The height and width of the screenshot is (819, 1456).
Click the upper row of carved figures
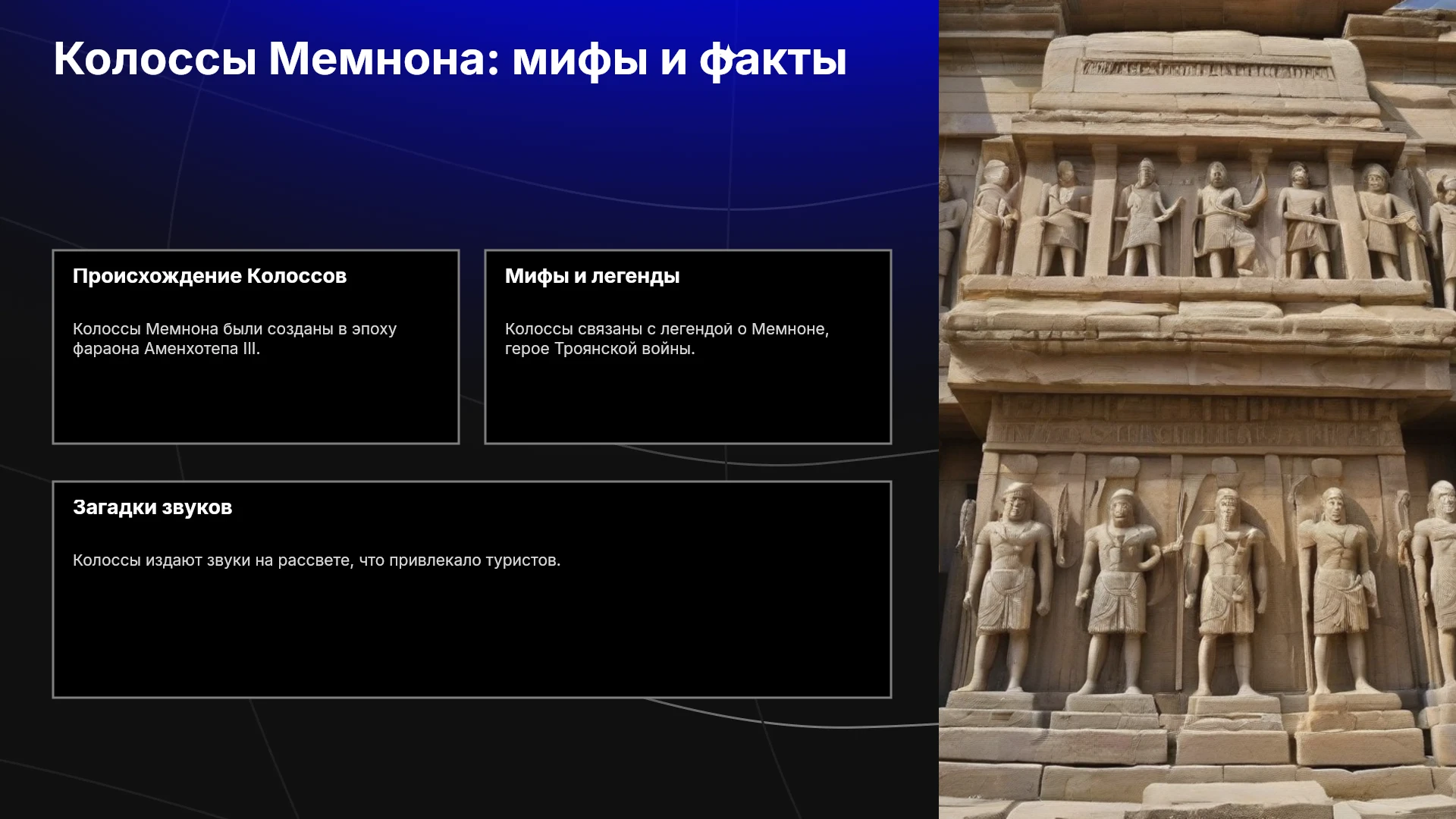coord(1198,218)
